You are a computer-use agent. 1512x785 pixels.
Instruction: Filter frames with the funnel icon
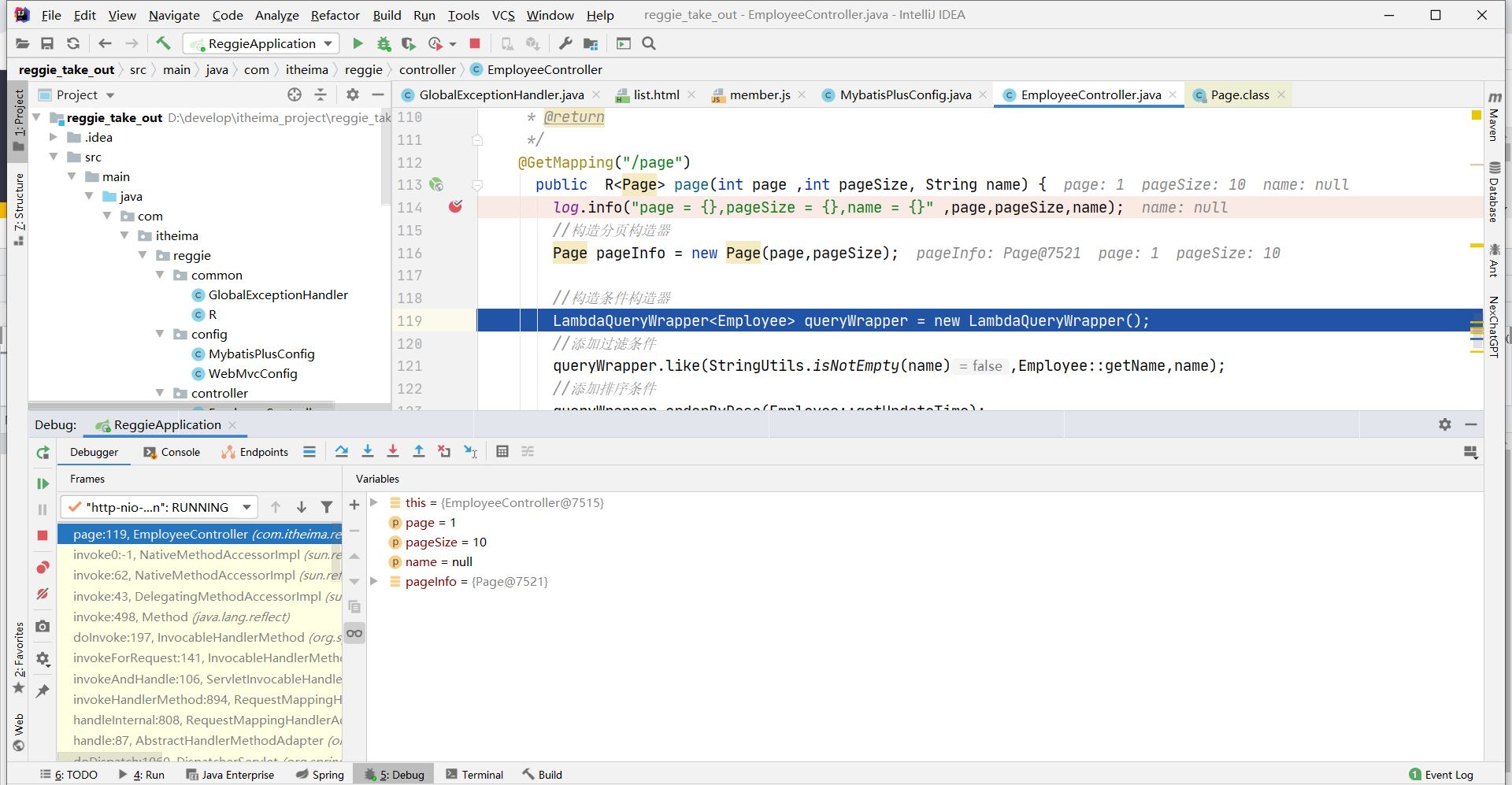pos(327,507)
